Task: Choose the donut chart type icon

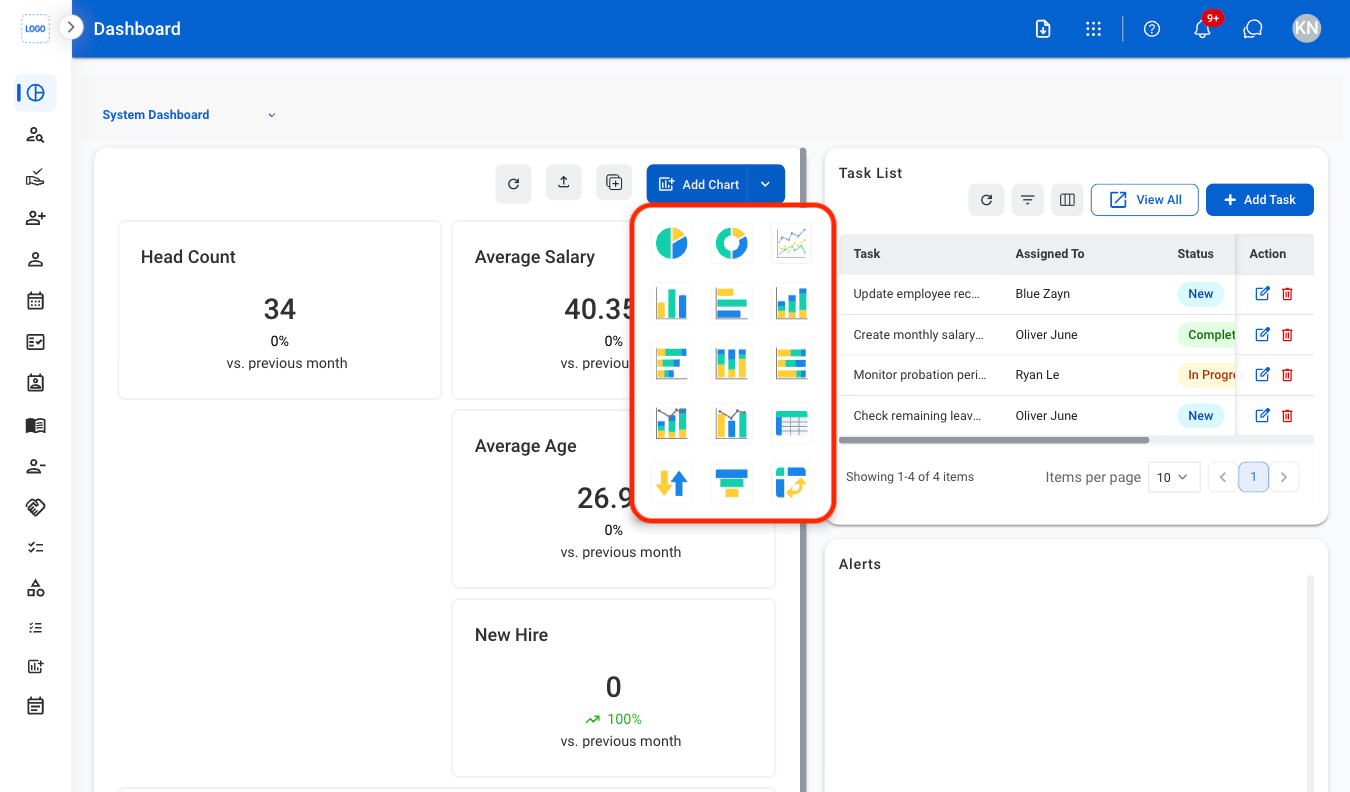Action: click(x=731, y=243)
